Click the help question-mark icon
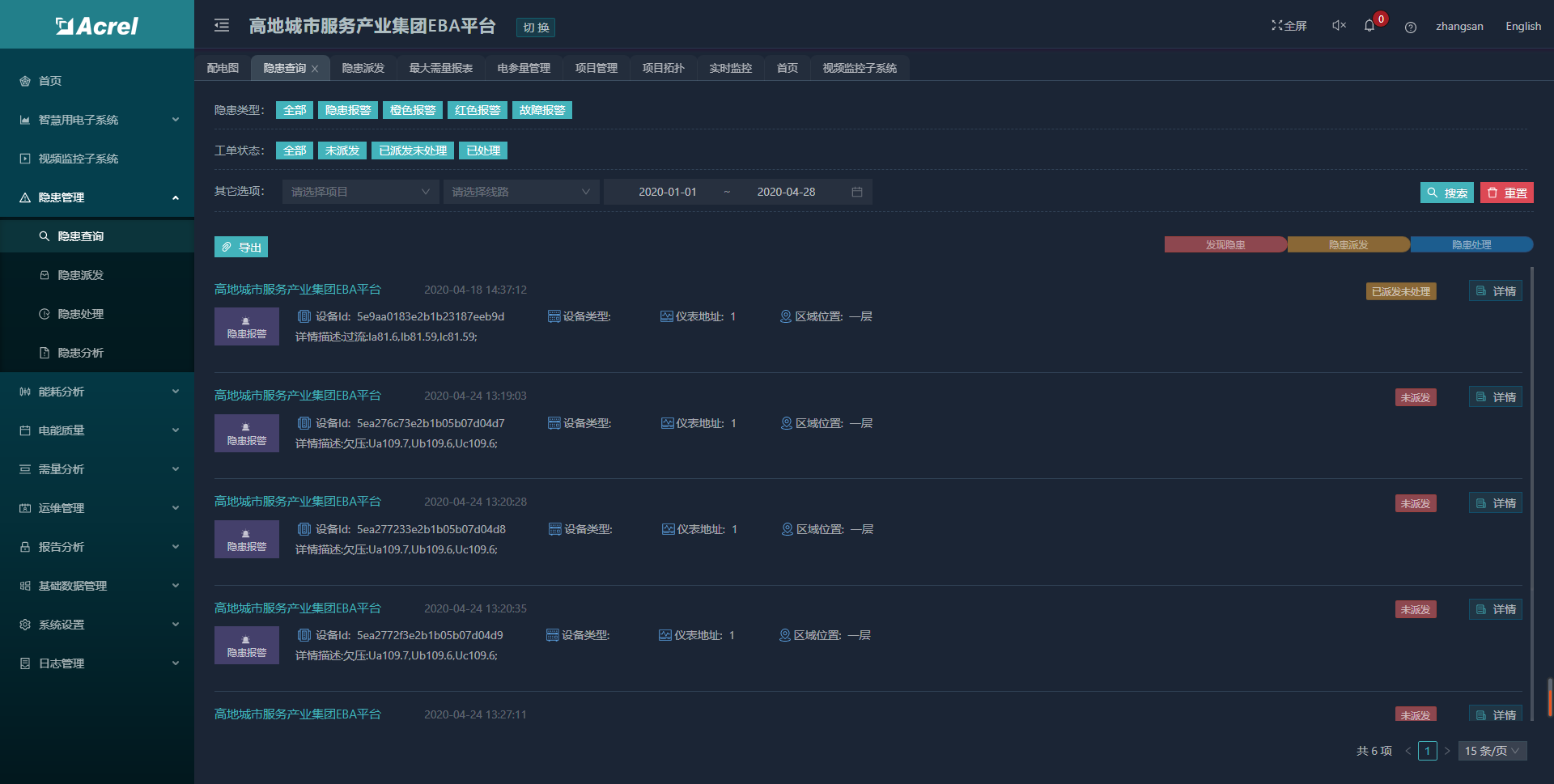 (x=1411, y=27)
